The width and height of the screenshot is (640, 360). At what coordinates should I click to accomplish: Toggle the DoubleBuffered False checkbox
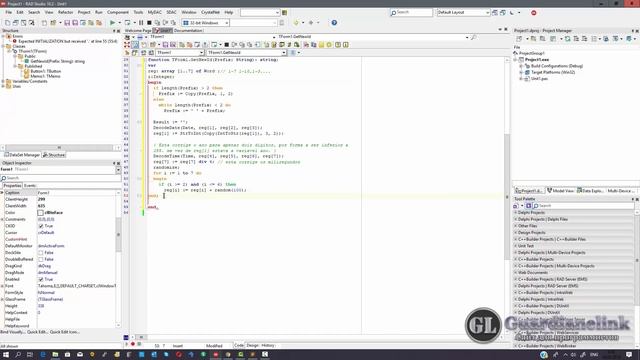(x=40, y=259)
